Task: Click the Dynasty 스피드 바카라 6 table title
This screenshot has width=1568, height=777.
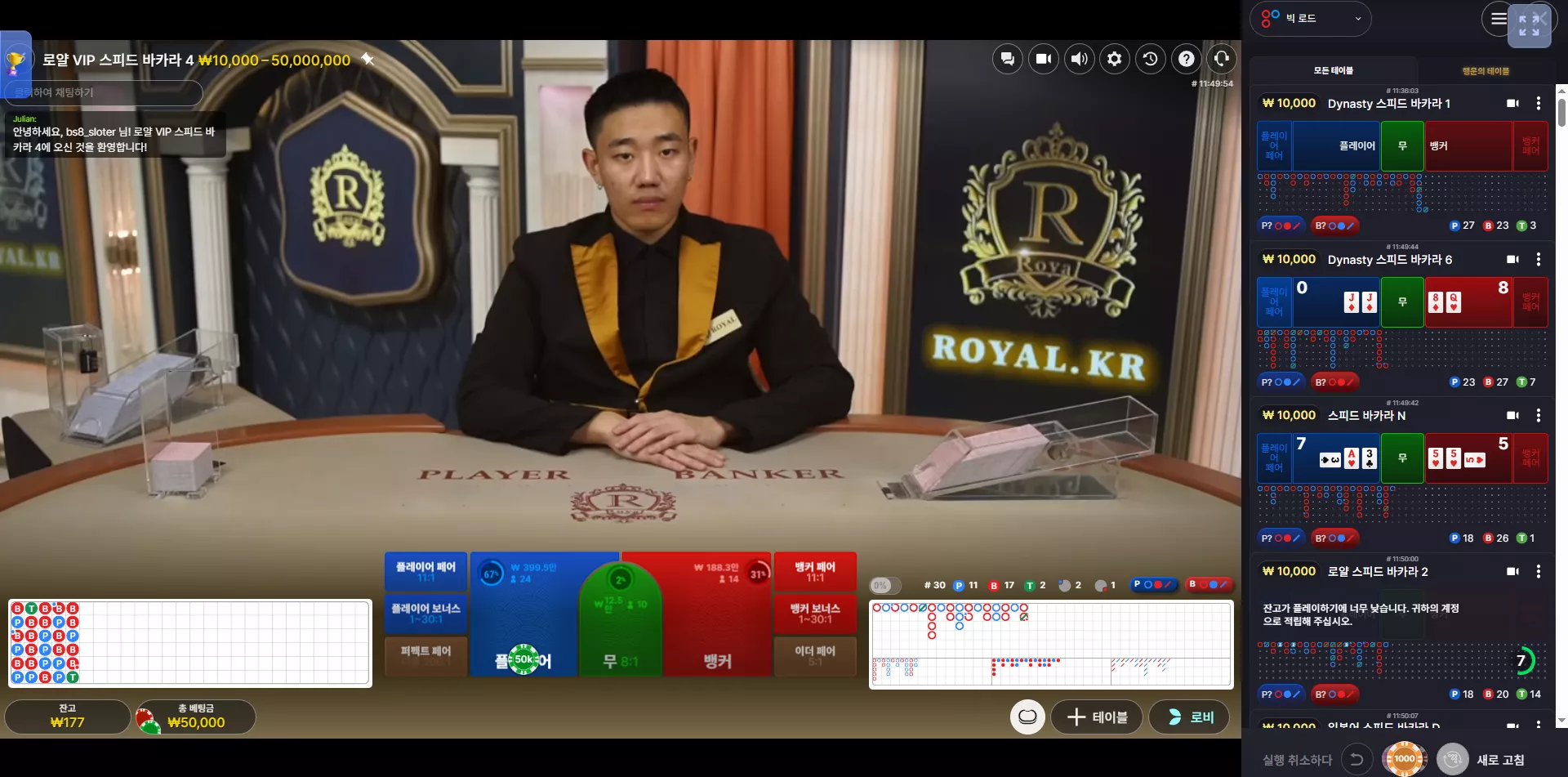Action: click(x=1390, y=260)
